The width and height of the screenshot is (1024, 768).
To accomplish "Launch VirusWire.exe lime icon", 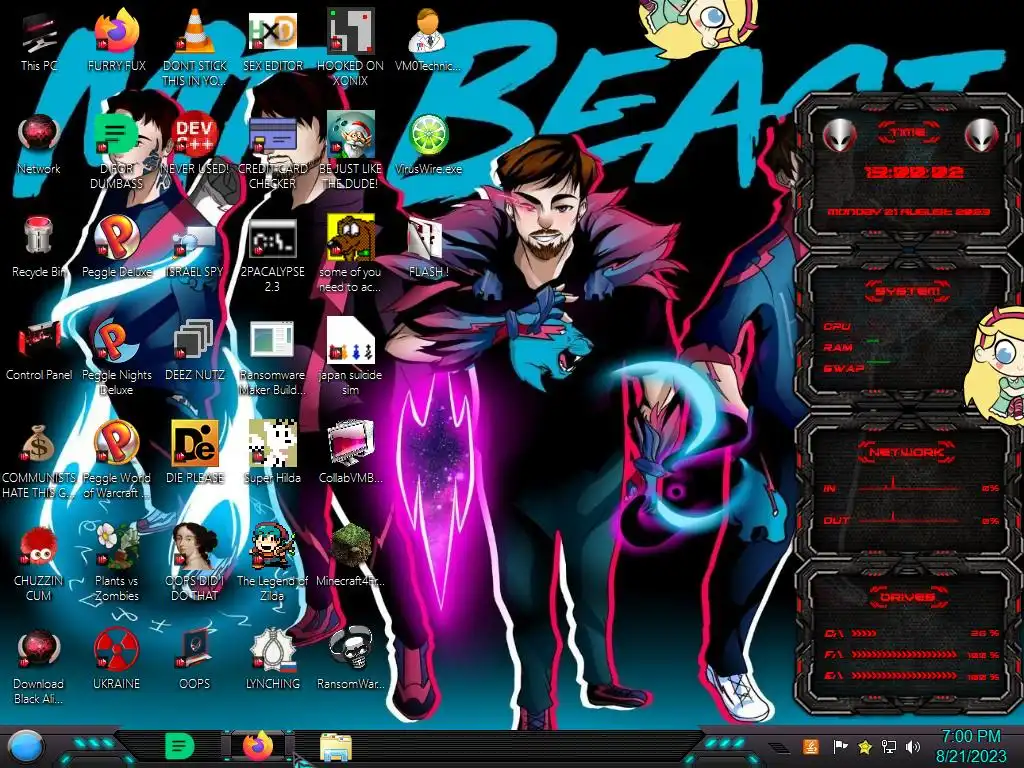I will click(428, 145).
